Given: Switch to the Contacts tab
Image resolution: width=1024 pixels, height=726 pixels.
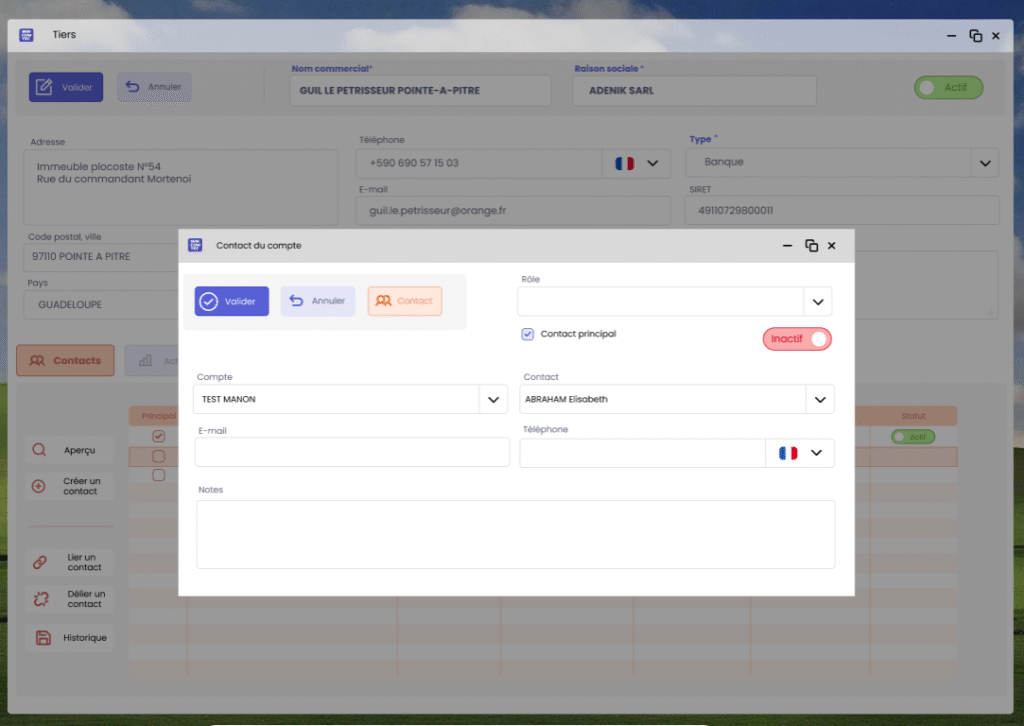Looking at the screenshot, I should point(66,361).
